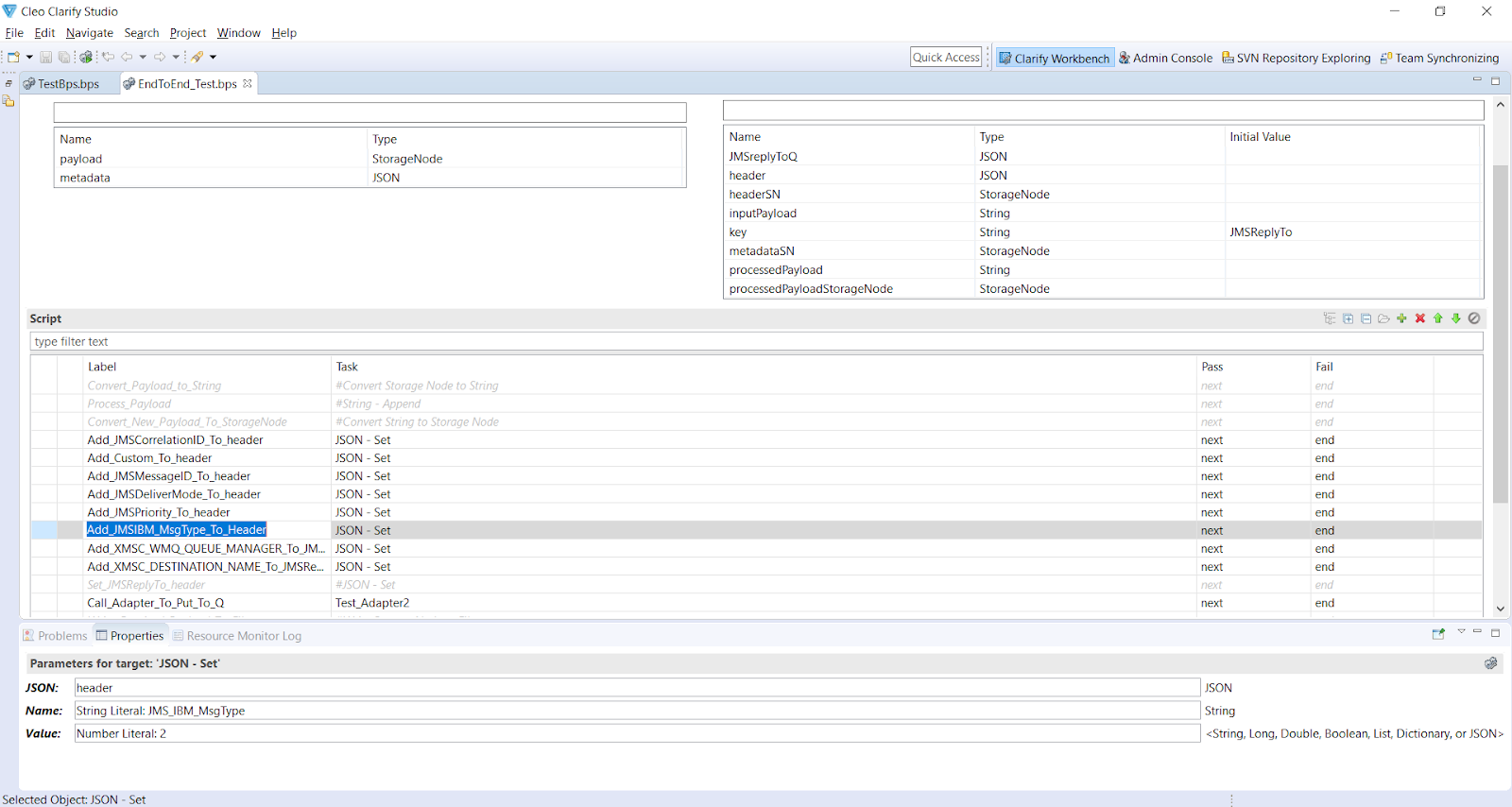Select the Add_JMSPriority_To_header row
1512x807 pixels.
click(756, 512)
